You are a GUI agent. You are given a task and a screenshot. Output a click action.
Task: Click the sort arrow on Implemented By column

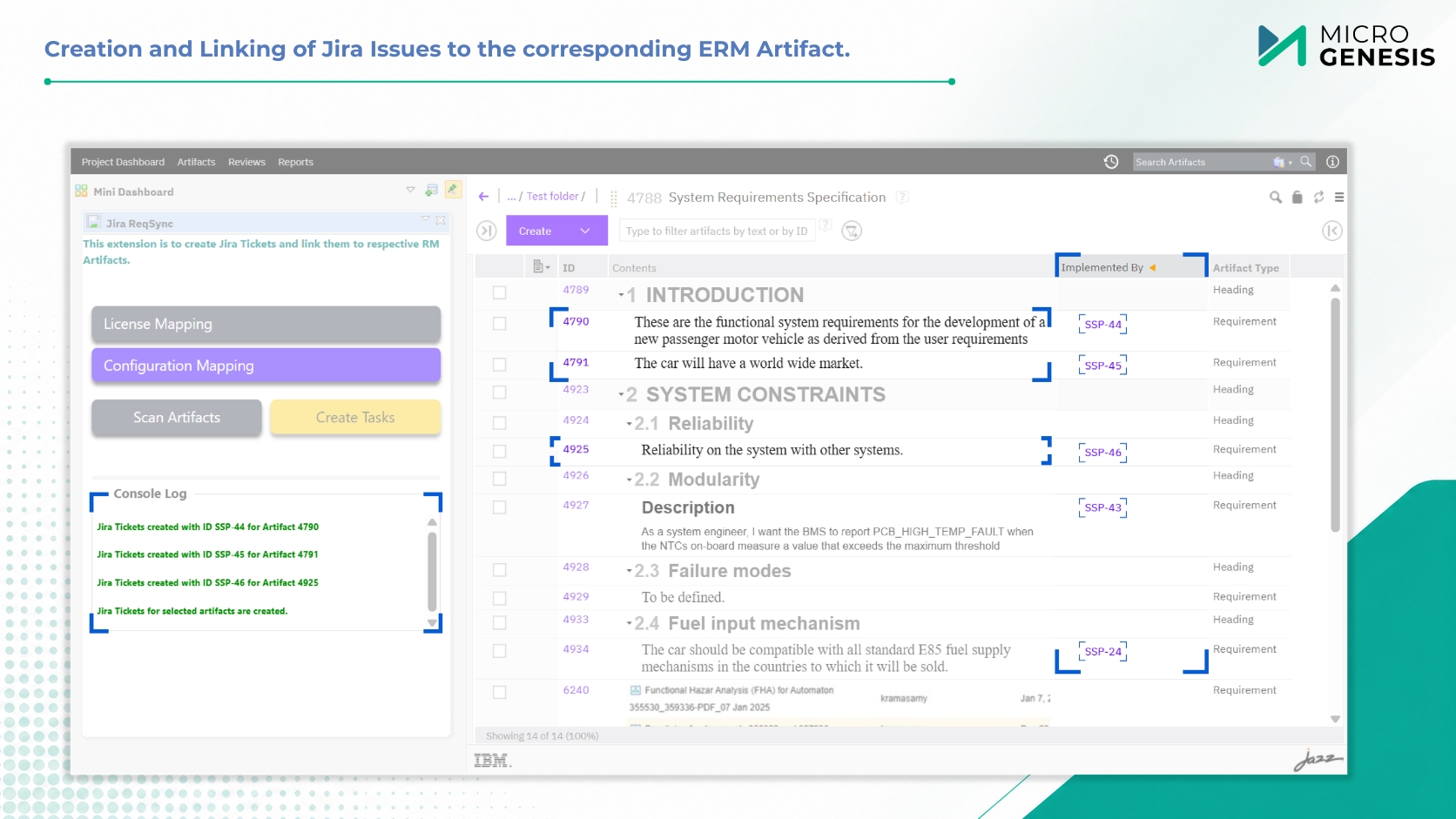1152,268
